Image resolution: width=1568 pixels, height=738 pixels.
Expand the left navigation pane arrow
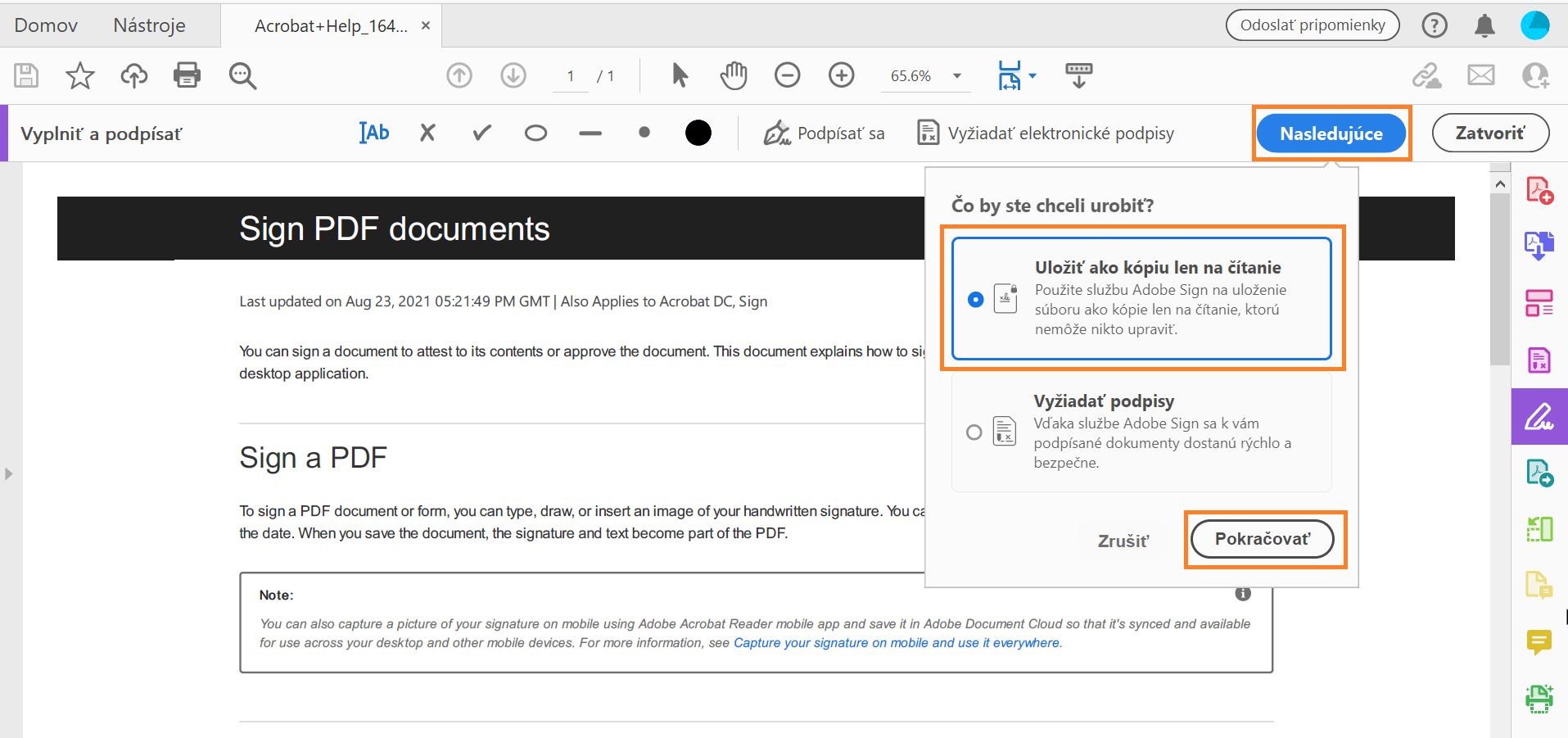[x=9, y=473]
